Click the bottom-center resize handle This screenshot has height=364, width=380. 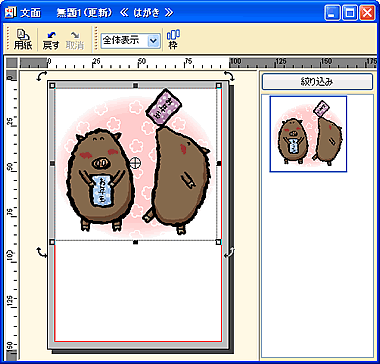pyautogui.click(x=135, y=242)
